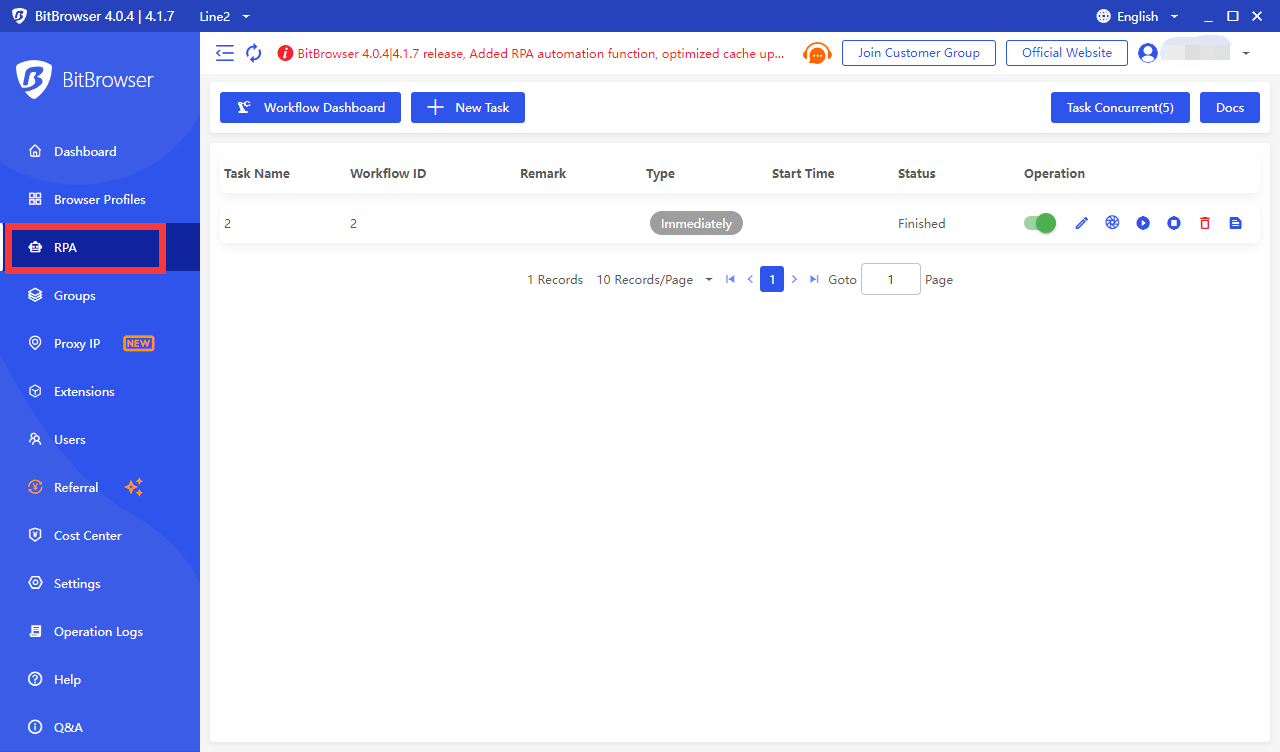Click the red release announcement text

[x=541, y=53]
